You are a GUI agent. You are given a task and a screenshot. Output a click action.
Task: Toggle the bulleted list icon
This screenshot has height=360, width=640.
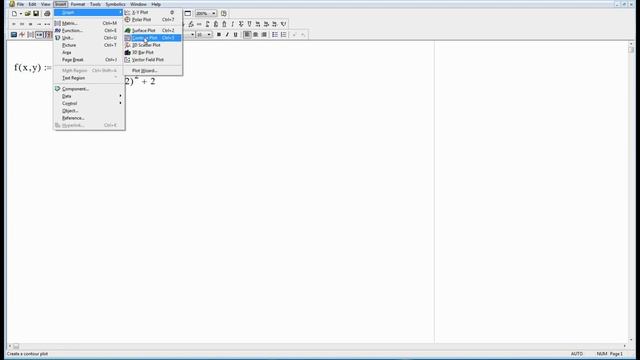coord(275,35)
